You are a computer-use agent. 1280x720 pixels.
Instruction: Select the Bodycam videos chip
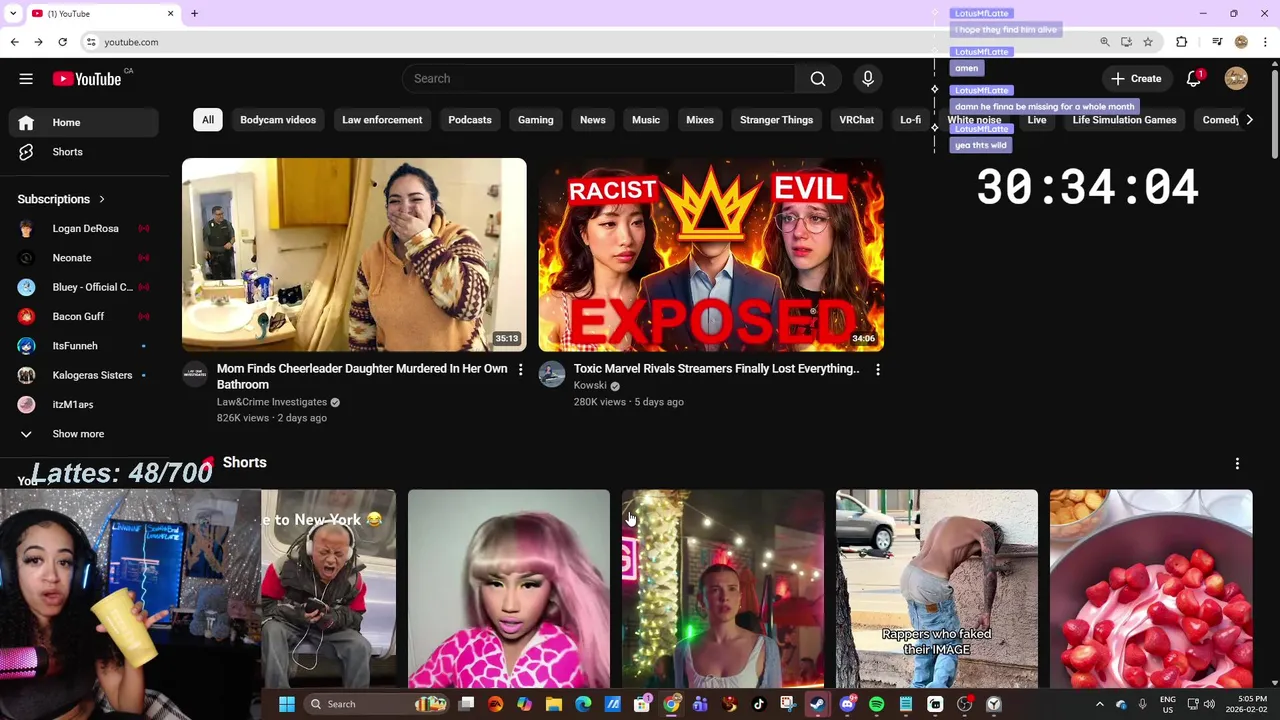278,120
